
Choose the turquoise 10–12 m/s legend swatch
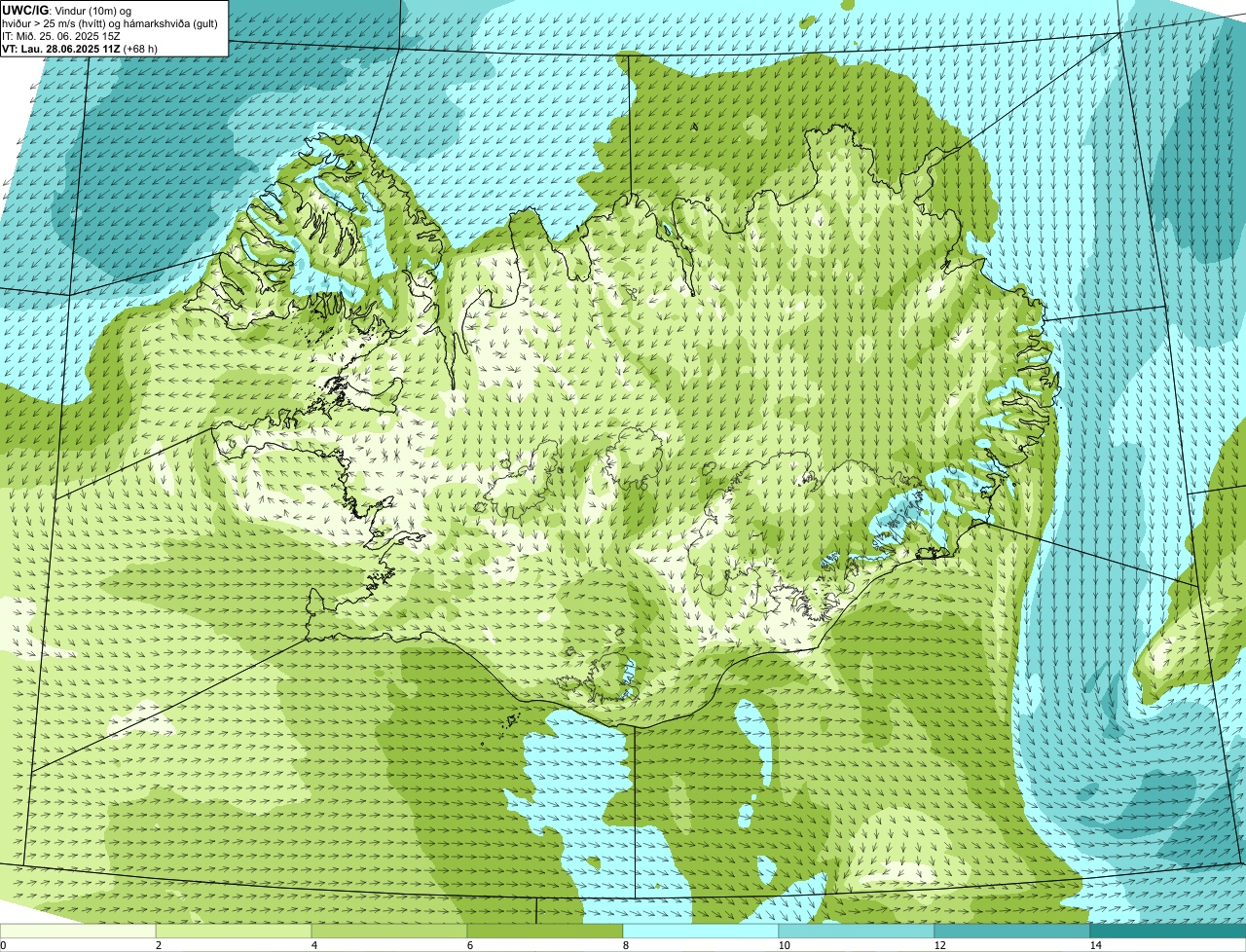[857, 932]
